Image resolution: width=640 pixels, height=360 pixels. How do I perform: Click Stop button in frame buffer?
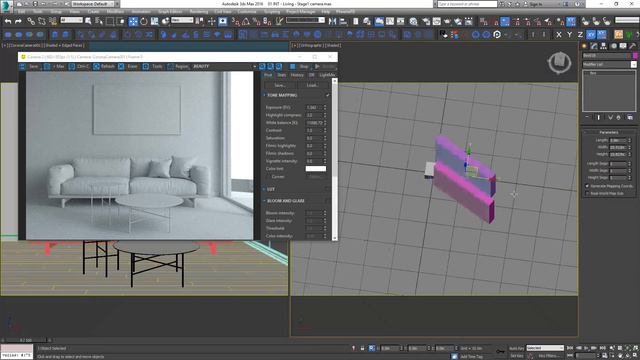pyautogui.click(x=300, y=66)
